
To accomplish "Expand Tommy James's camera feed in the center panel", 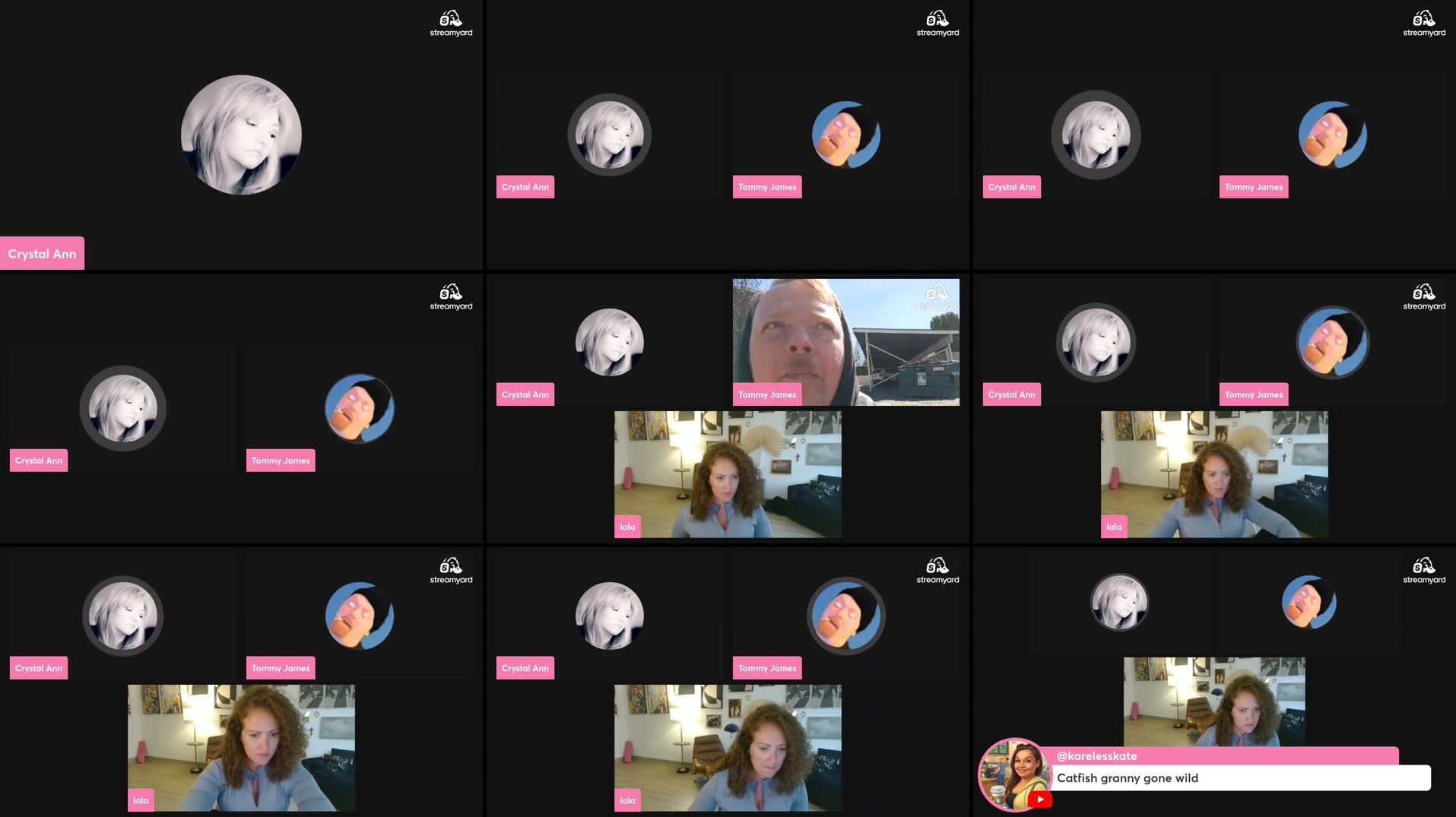I will point(845,341).
